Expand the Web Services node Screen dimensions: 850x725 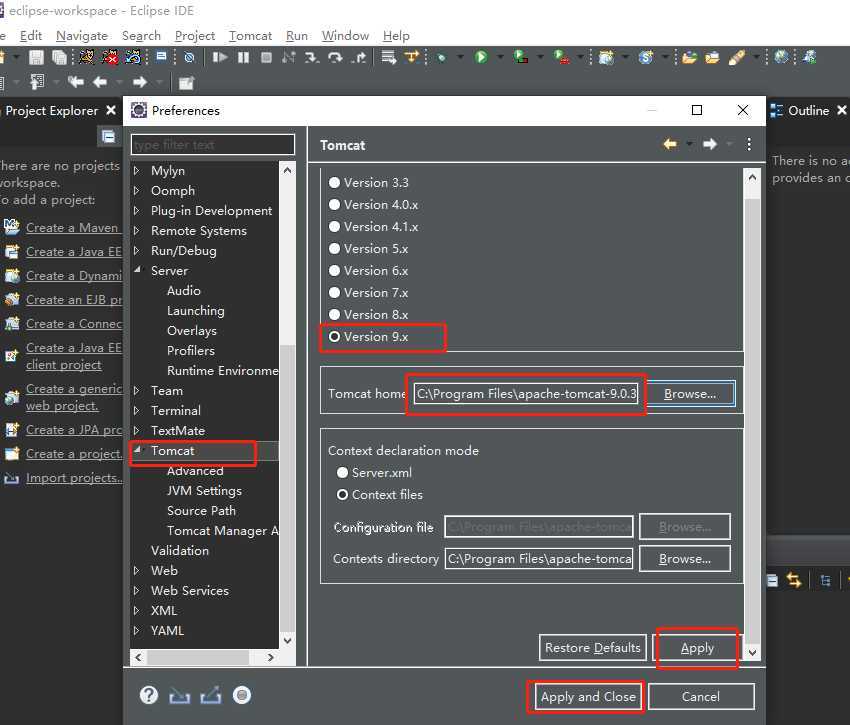pyautogui.click(x=137, y=591)
